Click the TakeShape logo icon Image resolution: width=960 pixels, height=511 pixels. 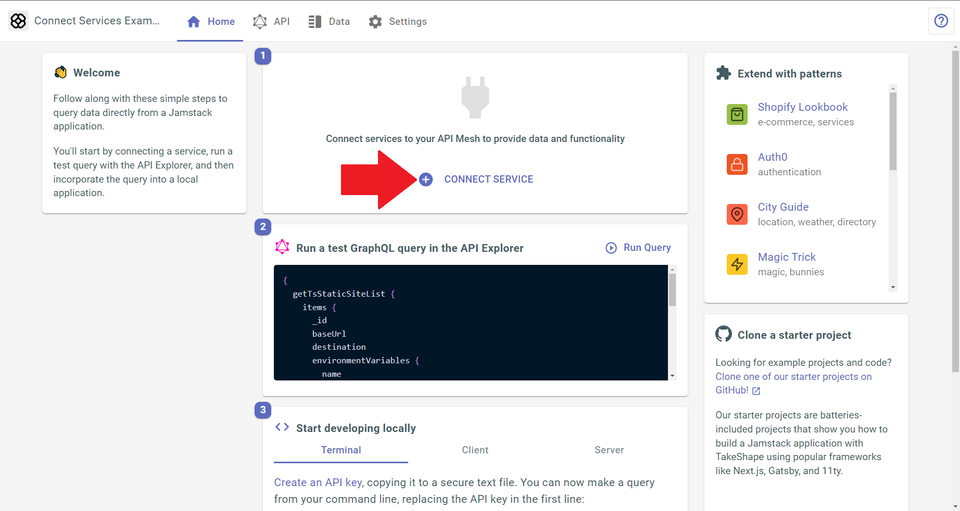(18, 21)
